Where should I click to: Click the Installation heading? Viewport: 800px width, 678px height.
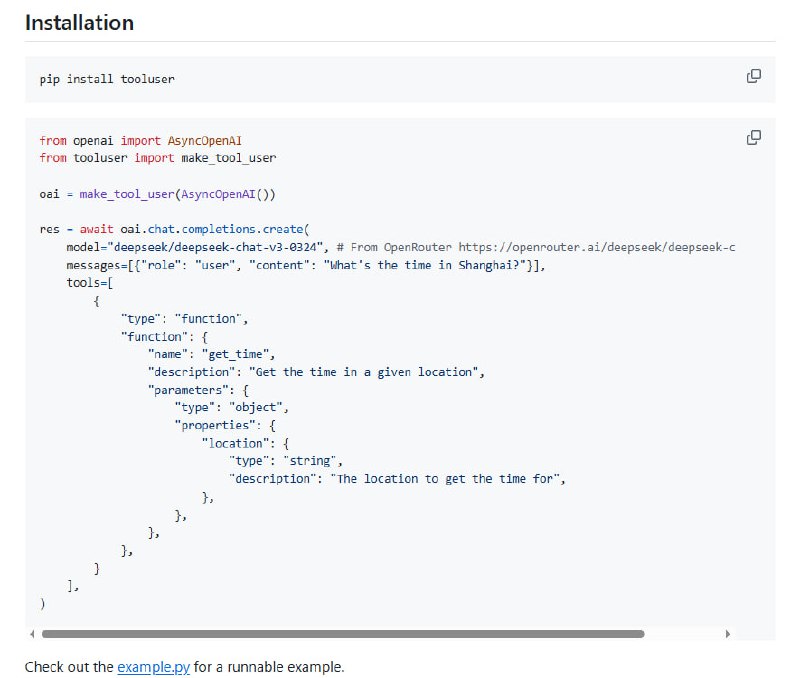pos(79,22)
